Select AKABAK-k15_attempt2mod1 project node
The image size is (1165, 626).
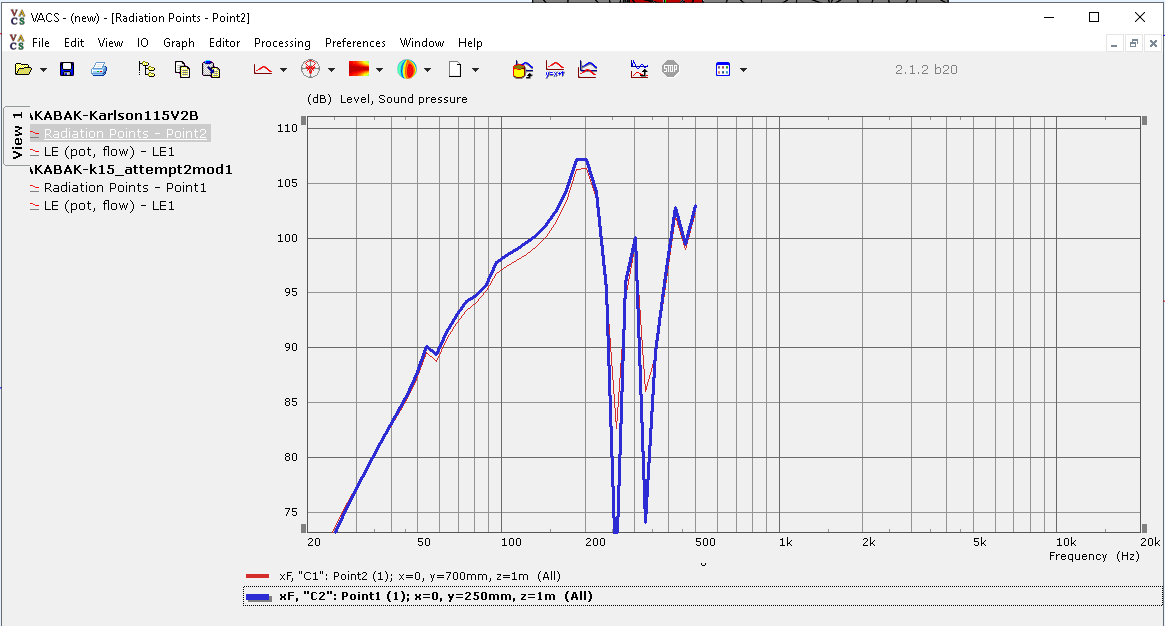130,170
